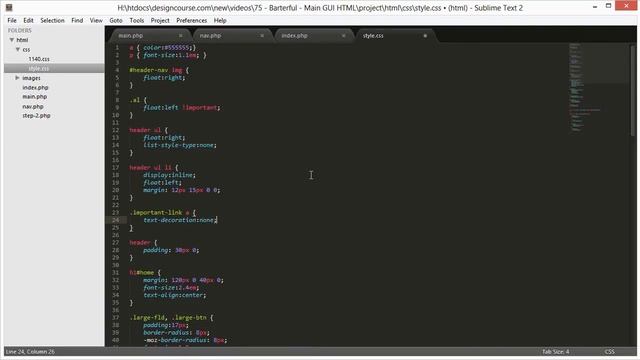Viewport: 640px width, 360px height.
Task: Open the Tab Size: 4 selector
Action: (x=556, y=351)
